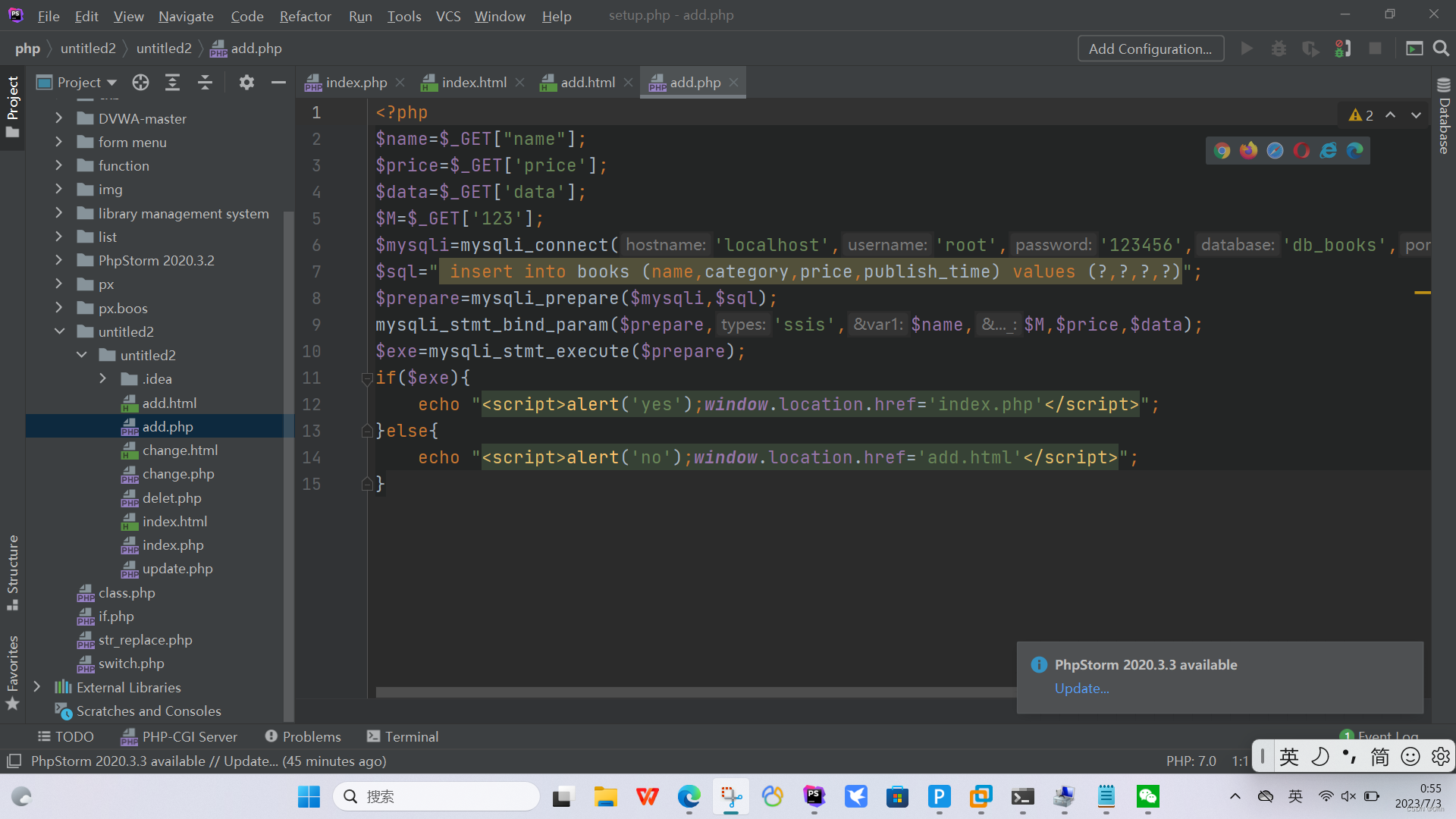The width and height of the screenshot is (1456, 819).
Task: Hide the Project tool window with the minus icon
Action: (278, 83)
